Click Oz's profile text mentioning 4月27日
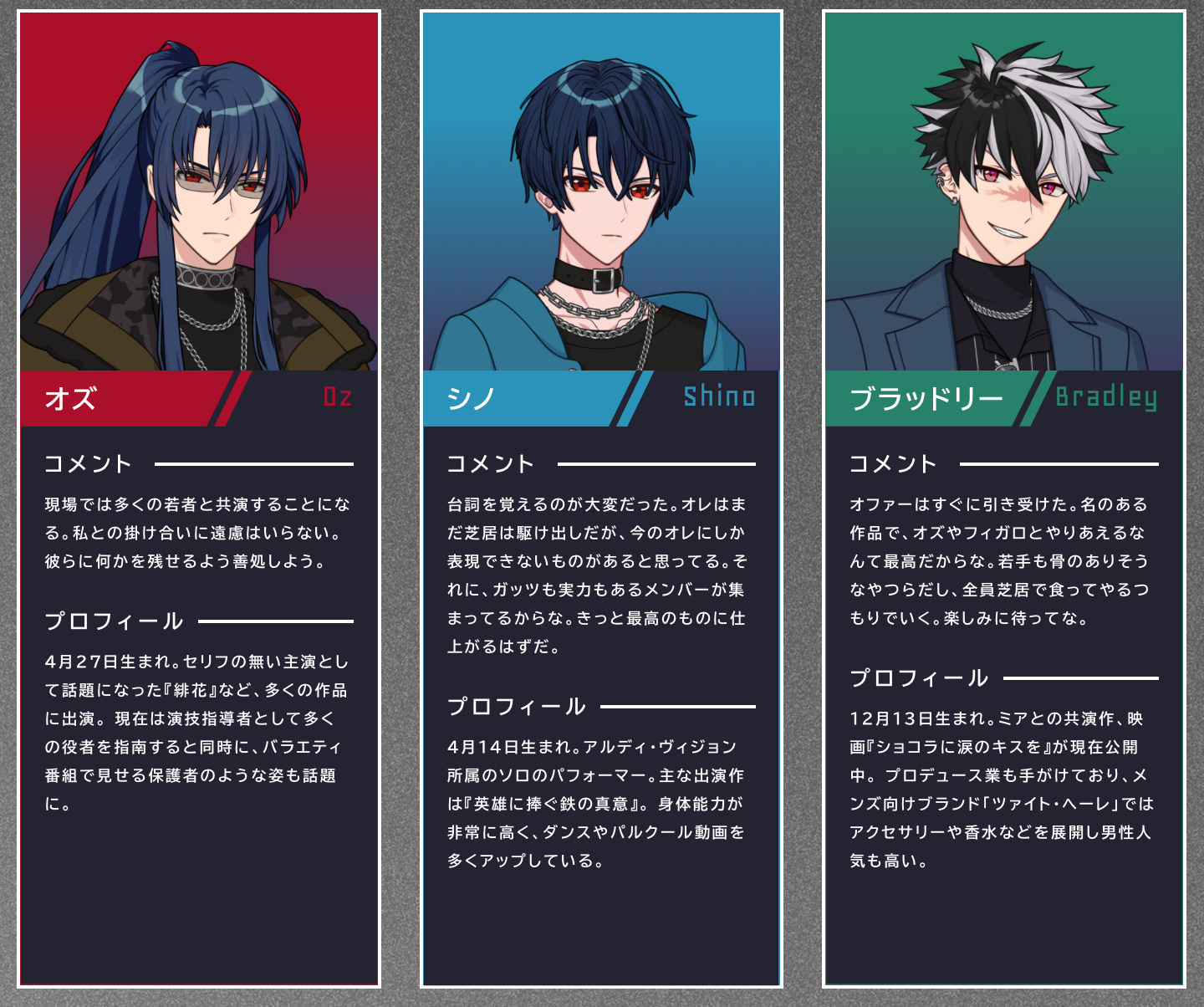 click(x=196, y=733)
